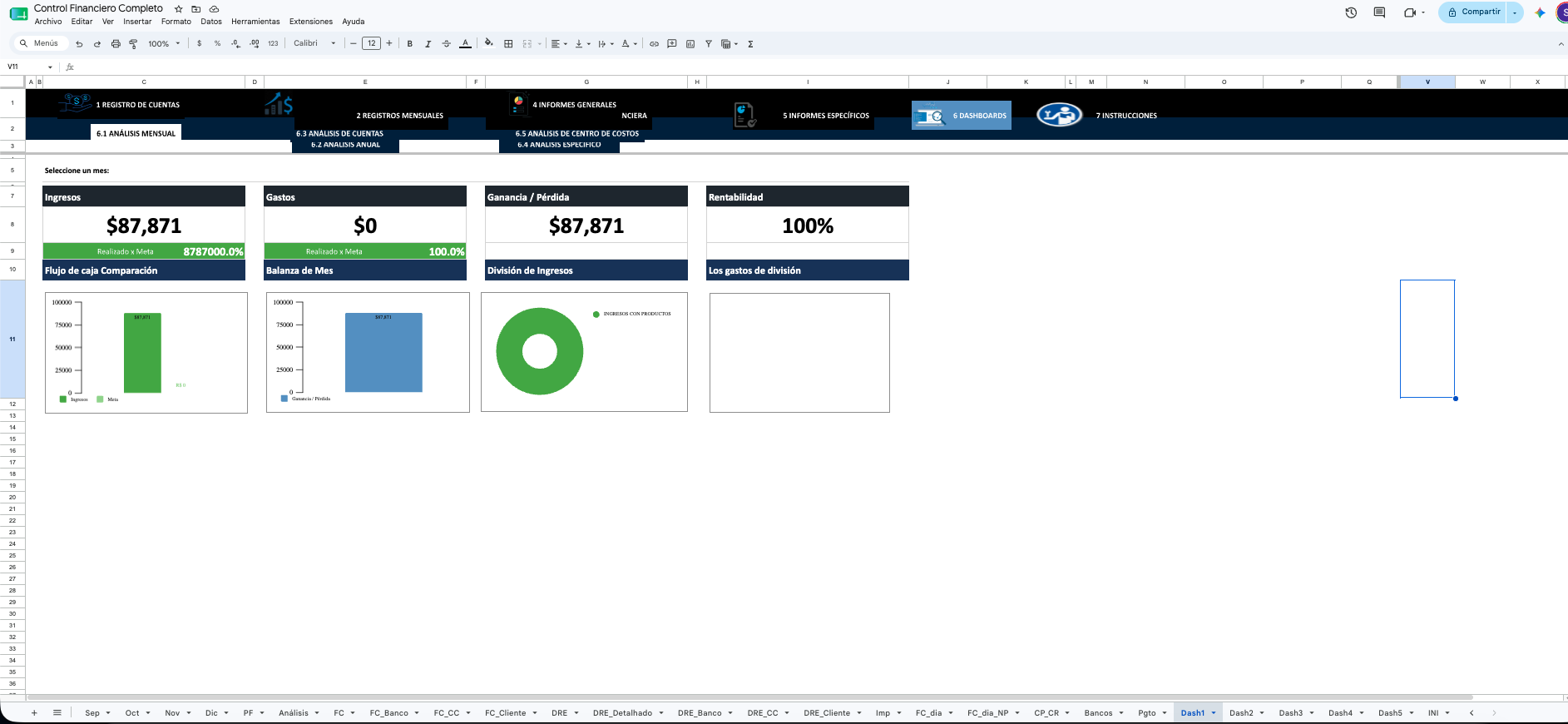Image resolution: width=1568 pixels, height=724 pixels.
Task: Open the share options dropdown arrow
Action: [x=1515, y=12]
